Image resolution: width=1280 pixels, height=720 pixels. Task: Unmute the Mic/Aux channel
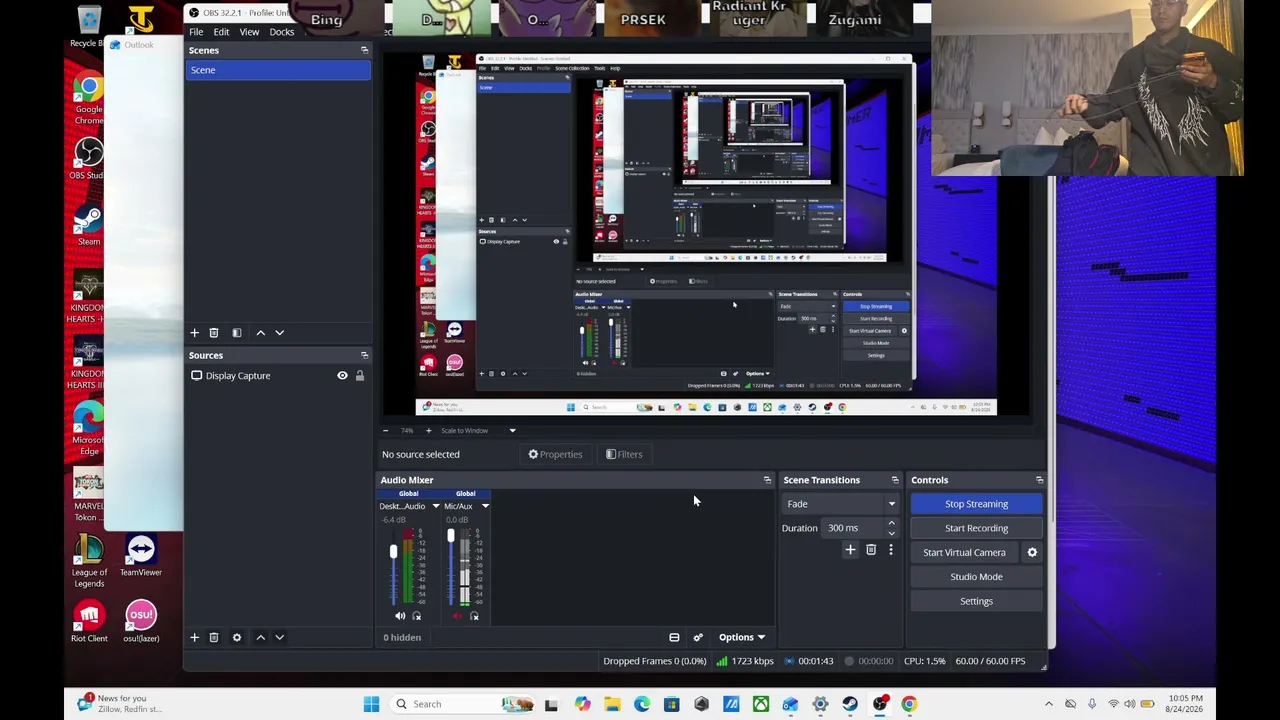pos(457,616)
